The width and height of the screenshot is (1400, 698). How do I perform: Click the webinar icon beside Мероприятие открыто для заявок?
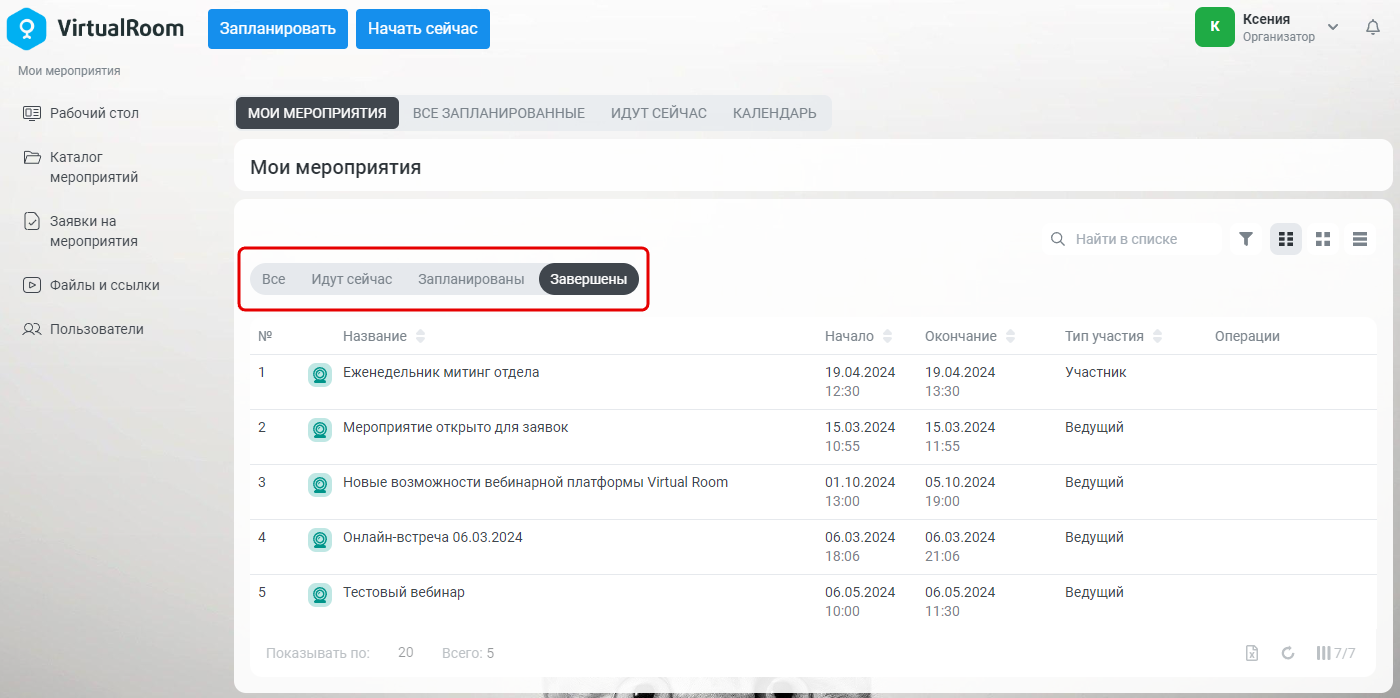(x=320, y=430)
